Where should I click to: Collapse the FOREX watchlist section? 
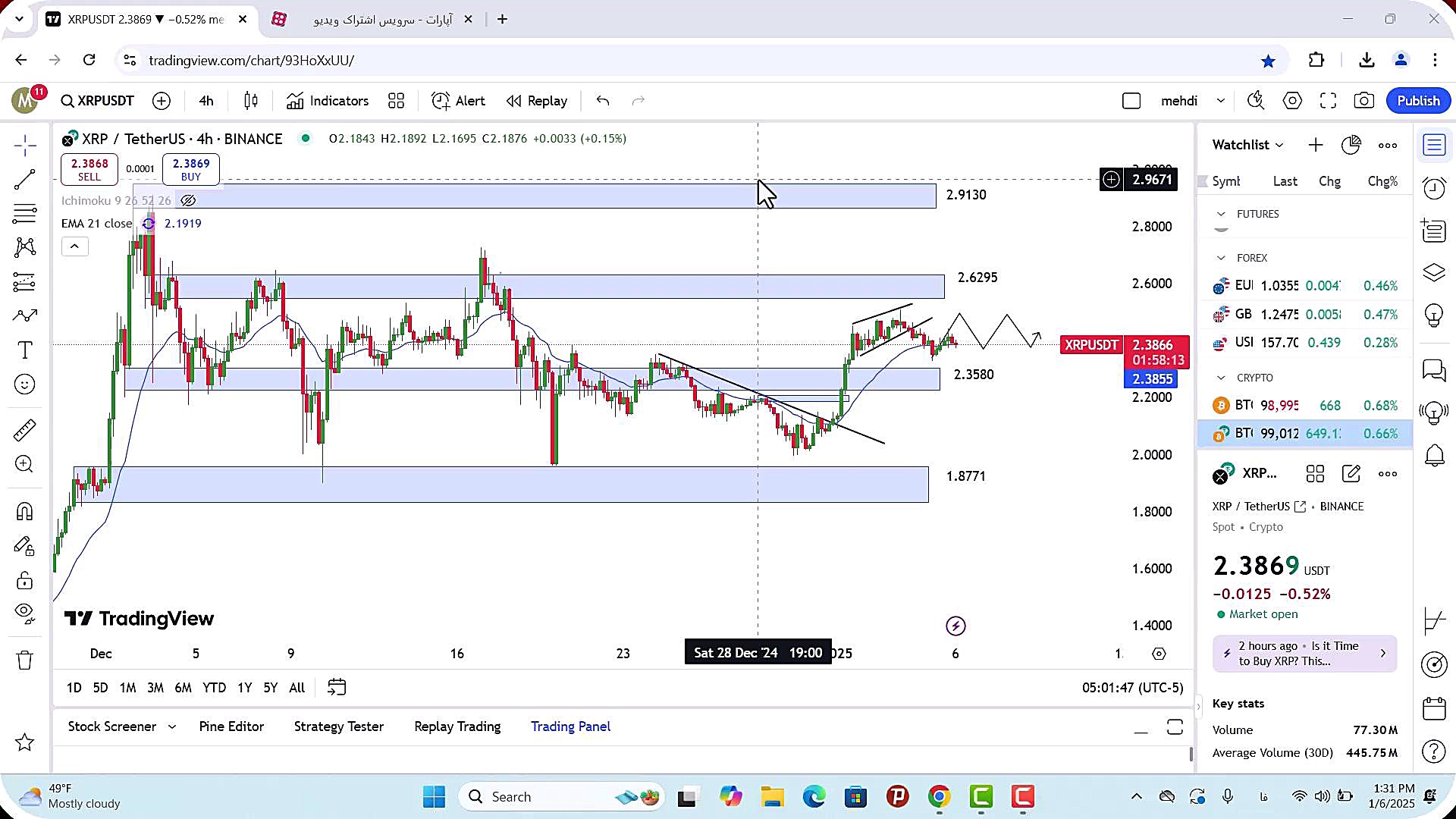(x=1221, y=259)
